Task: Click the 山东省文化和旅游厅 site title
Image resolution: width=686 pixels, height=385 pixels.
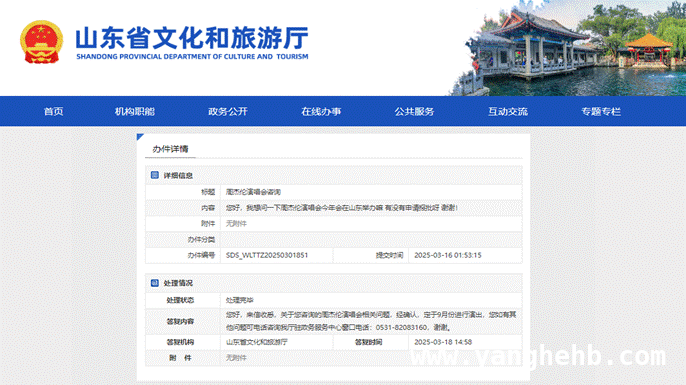Action: coord(192,38)
